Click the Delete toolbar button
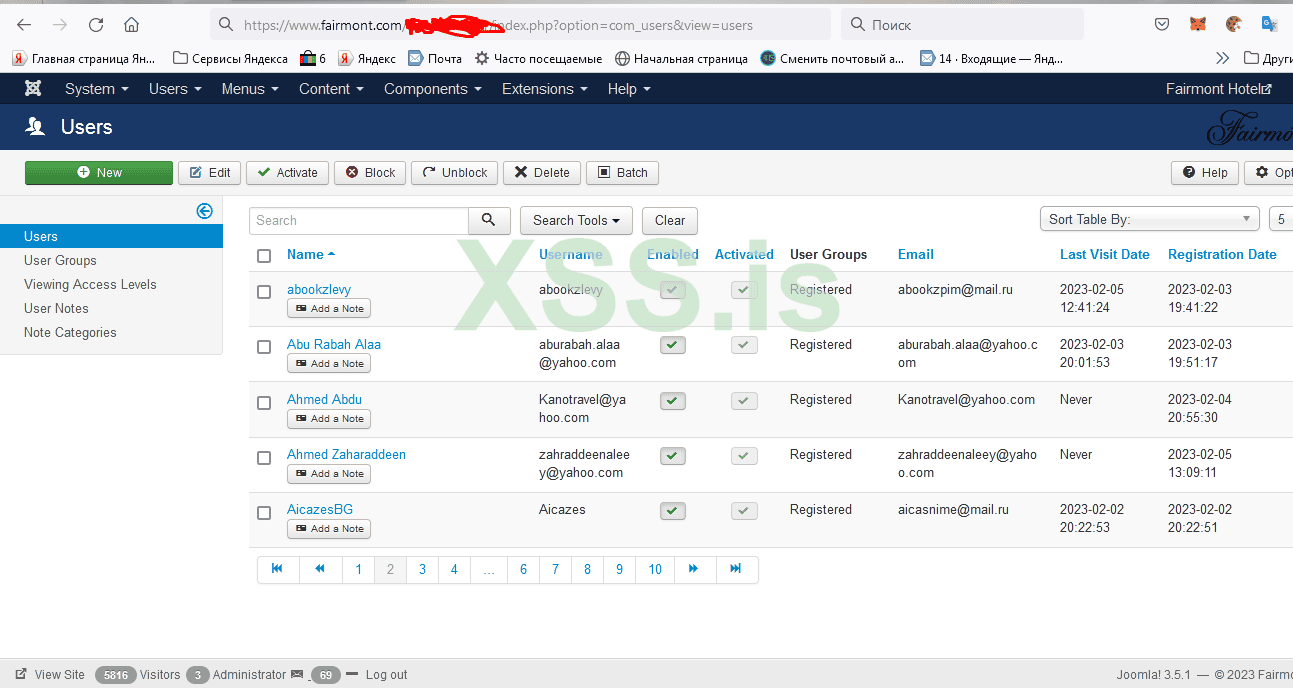The width and height of the screenshot is (1293, 688). coord(542,173)
